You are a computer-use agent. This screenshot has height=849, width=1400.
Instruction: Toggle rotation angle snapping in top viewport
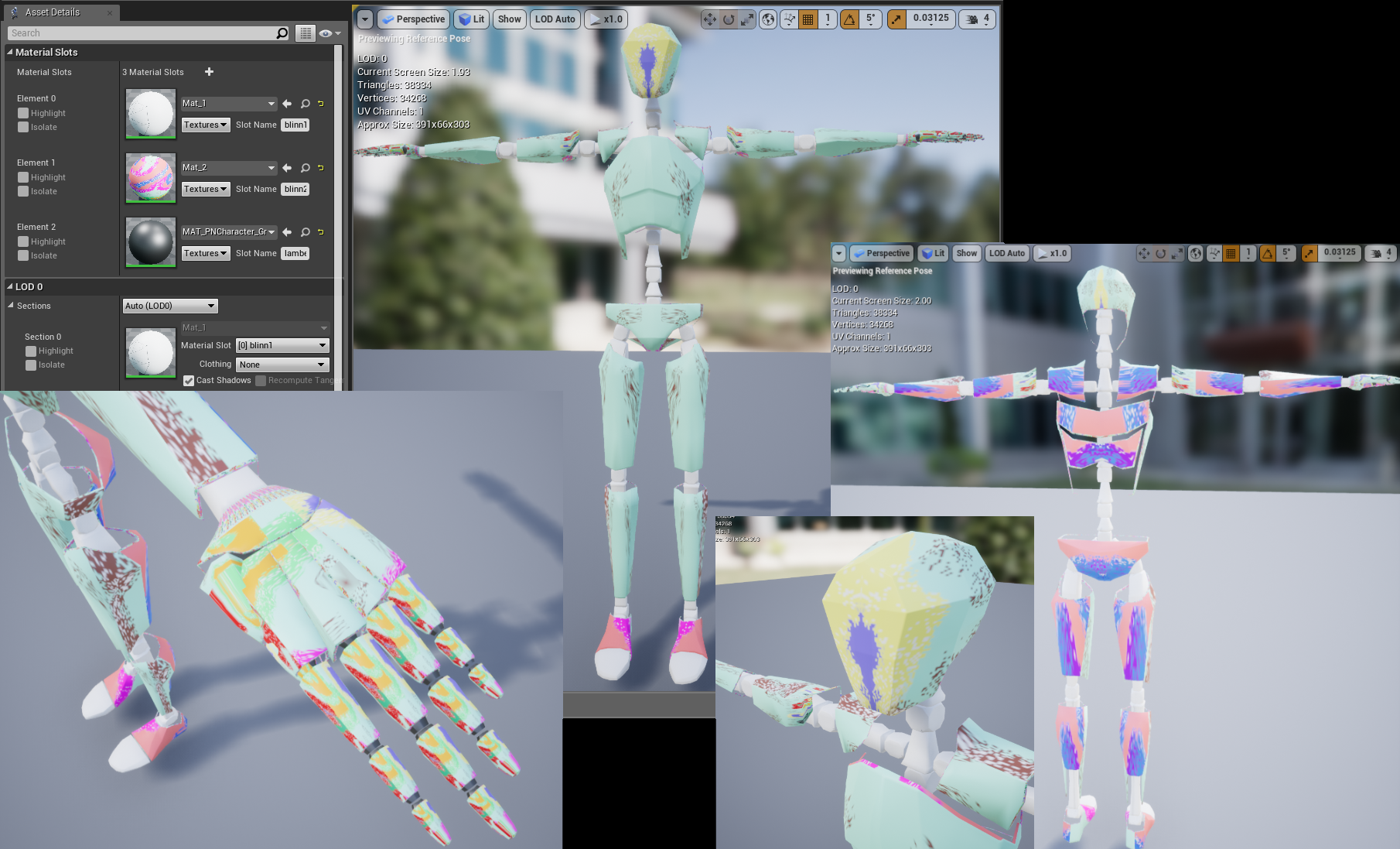[849, 19]
